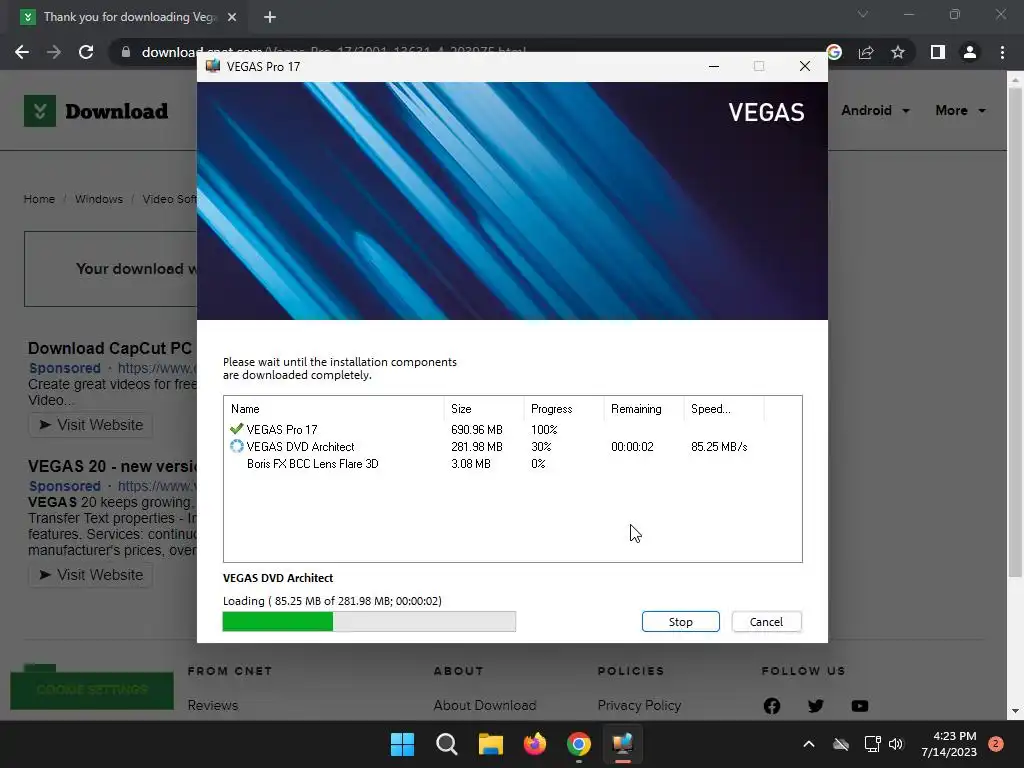The height and width of the screenshot is (768, 1024).
Task: Open the Home breadcrumb link
Action: 39,199
